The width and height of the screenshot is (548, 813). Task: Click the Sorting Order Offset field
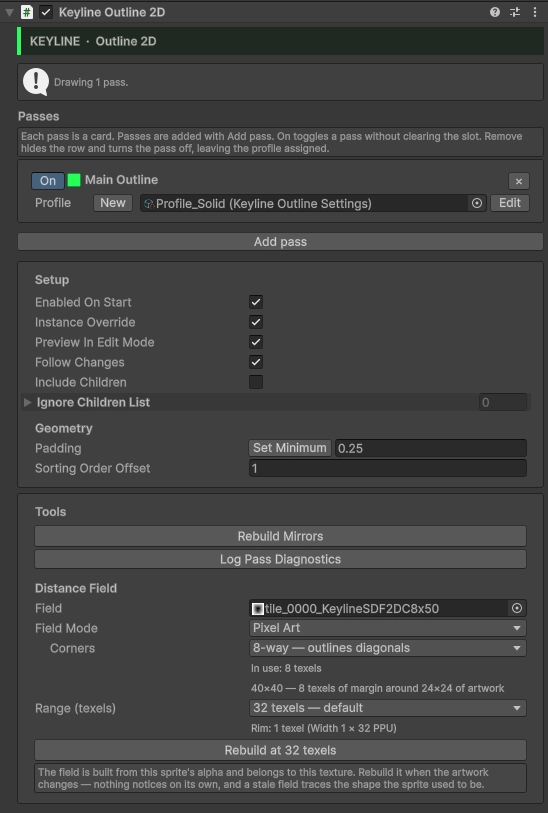coord(387,468)
